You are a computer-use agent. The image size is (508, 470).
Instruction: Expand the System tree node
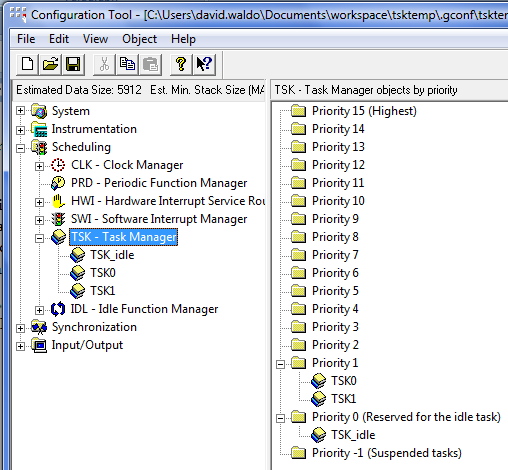click(20, 111)
